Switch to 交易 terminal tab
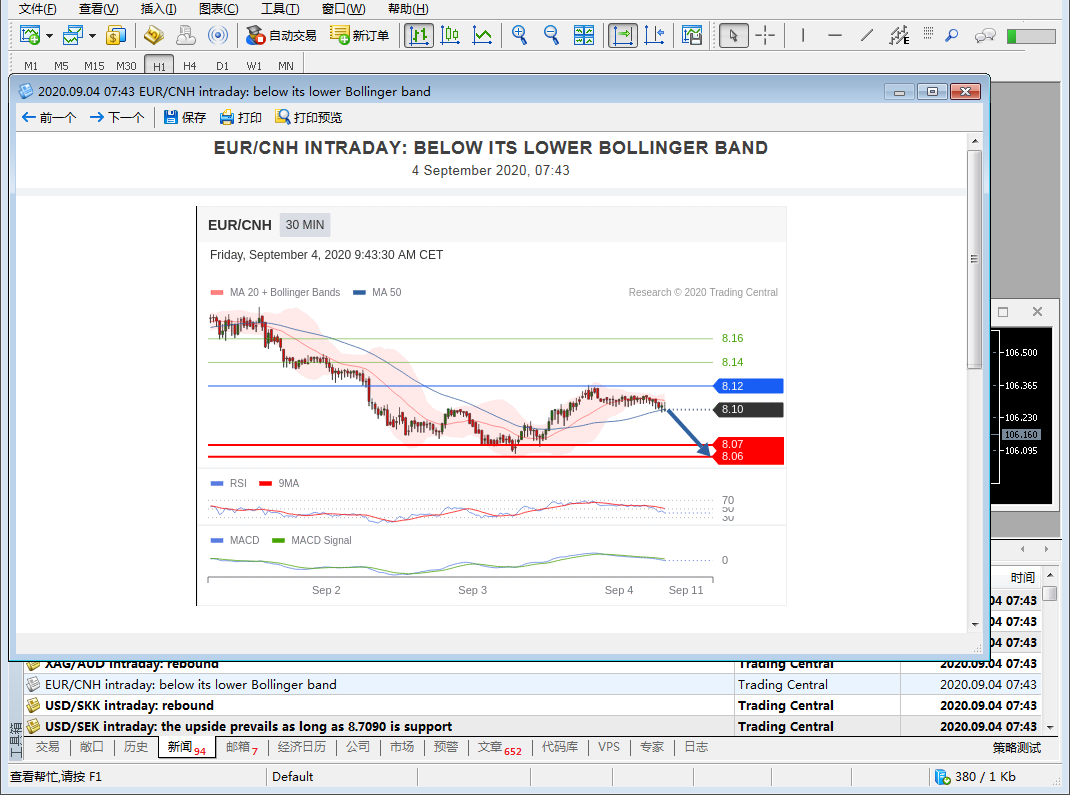 coord(48,747)
